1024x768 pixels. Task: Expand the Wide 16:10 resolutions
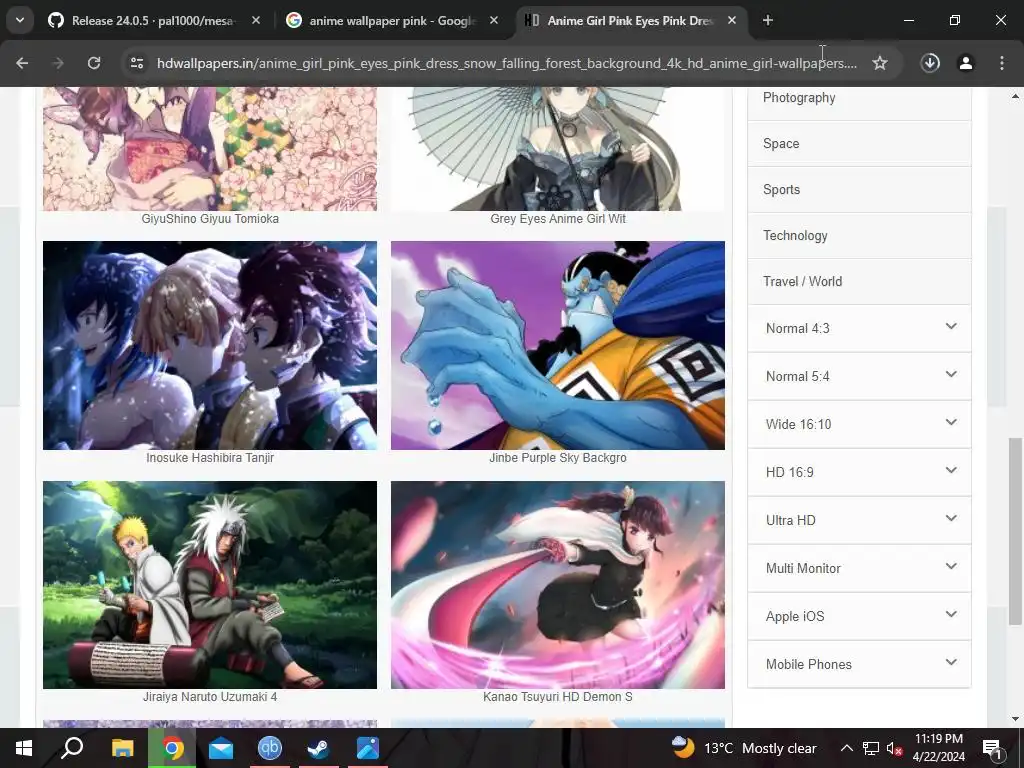[859, 424]
